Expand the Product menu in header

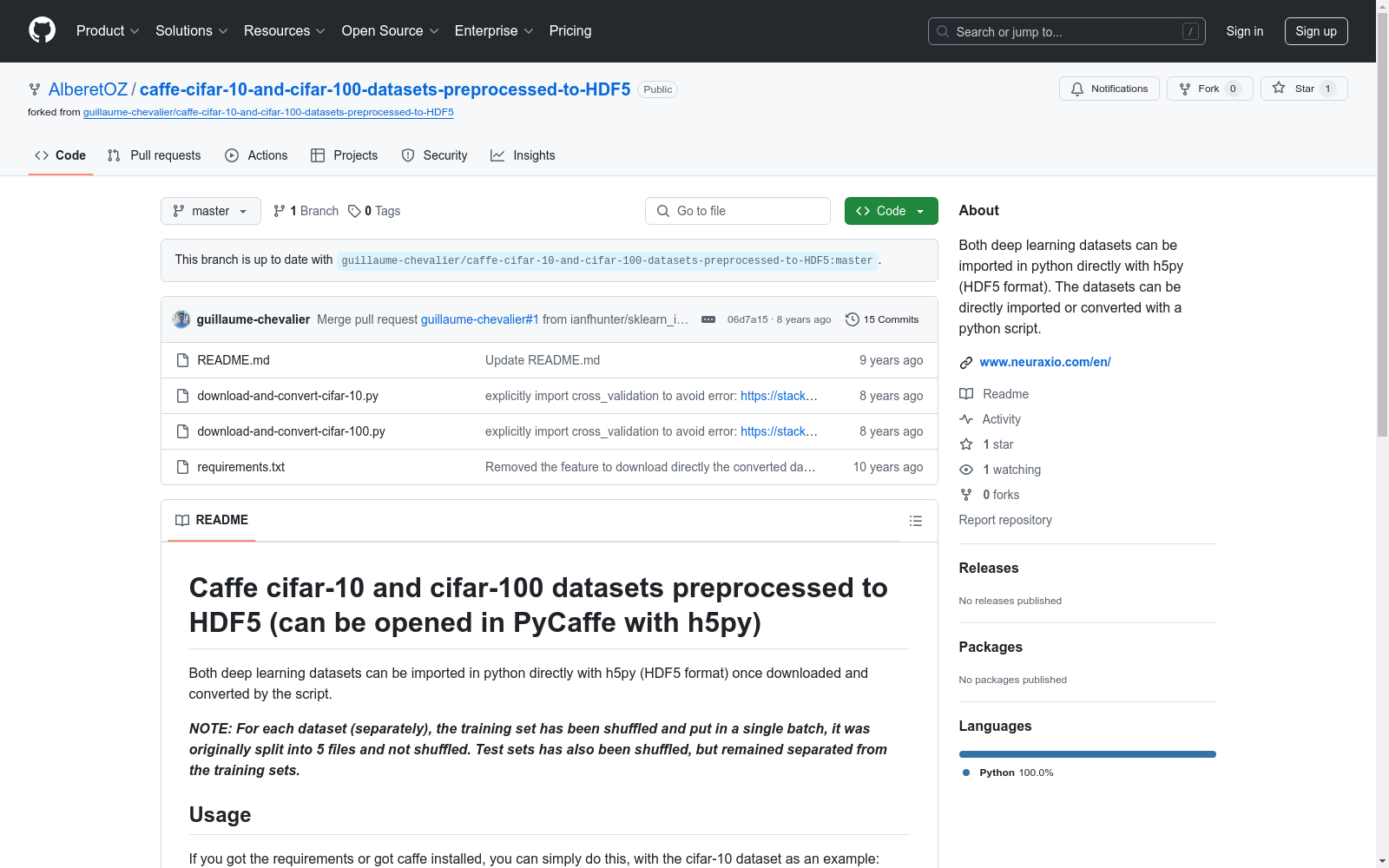108,31
